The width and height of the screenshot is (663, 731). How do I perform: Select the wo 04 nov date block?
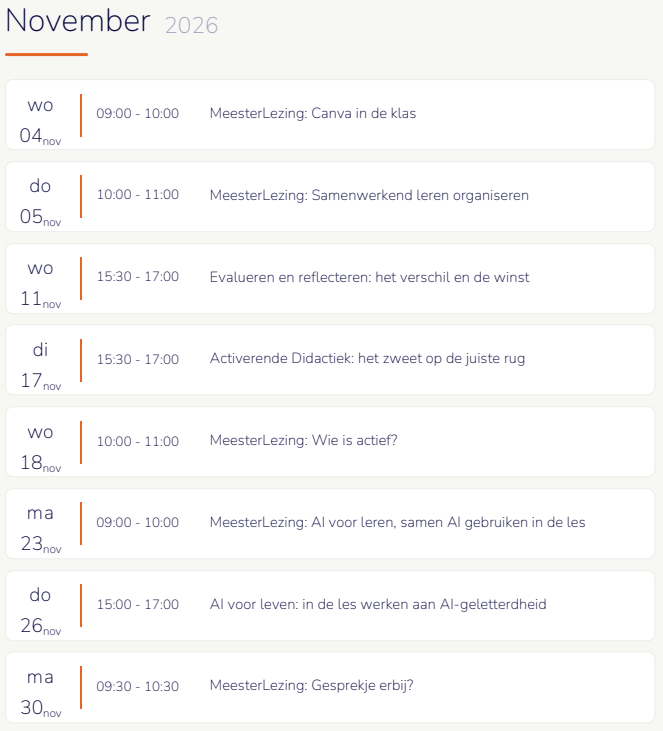click(x=40, y=120)
